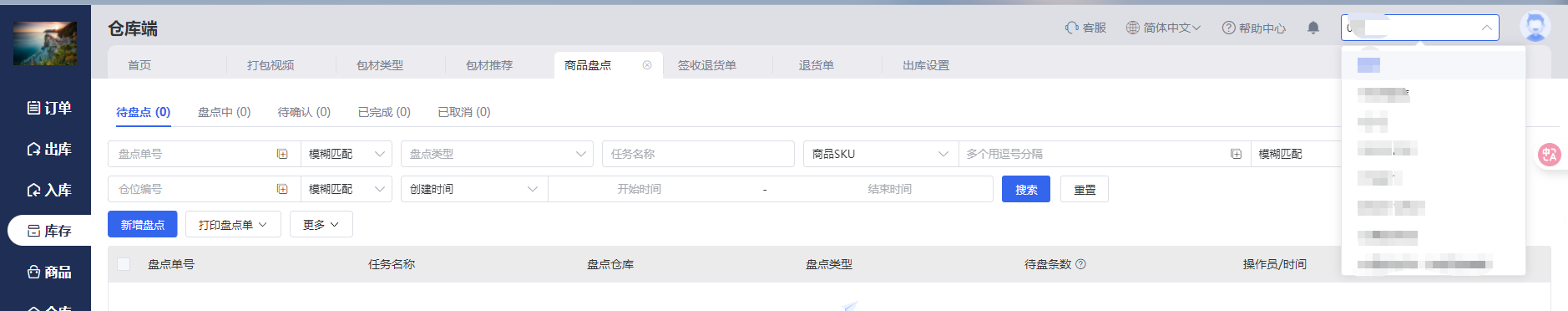1568x311 pixels.
Task: Click the 客服 headset icon
Action: click(x=1072, y=28)
